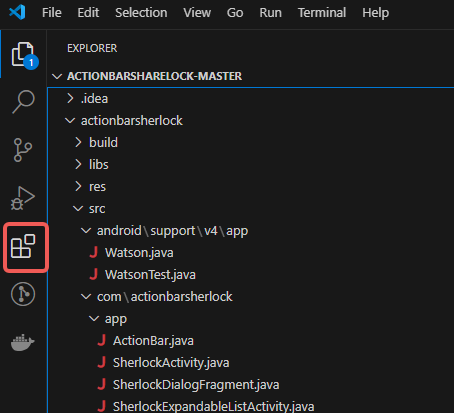Viewport: 454px width, 413px height.
Task: Open the Search view icon
Action: tap(23, 102)
